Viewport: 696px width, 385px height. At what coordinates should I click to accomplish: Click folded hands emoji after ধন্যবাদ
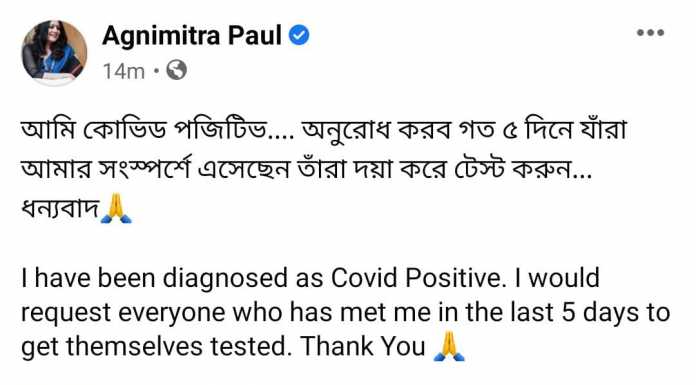point(116,208)
